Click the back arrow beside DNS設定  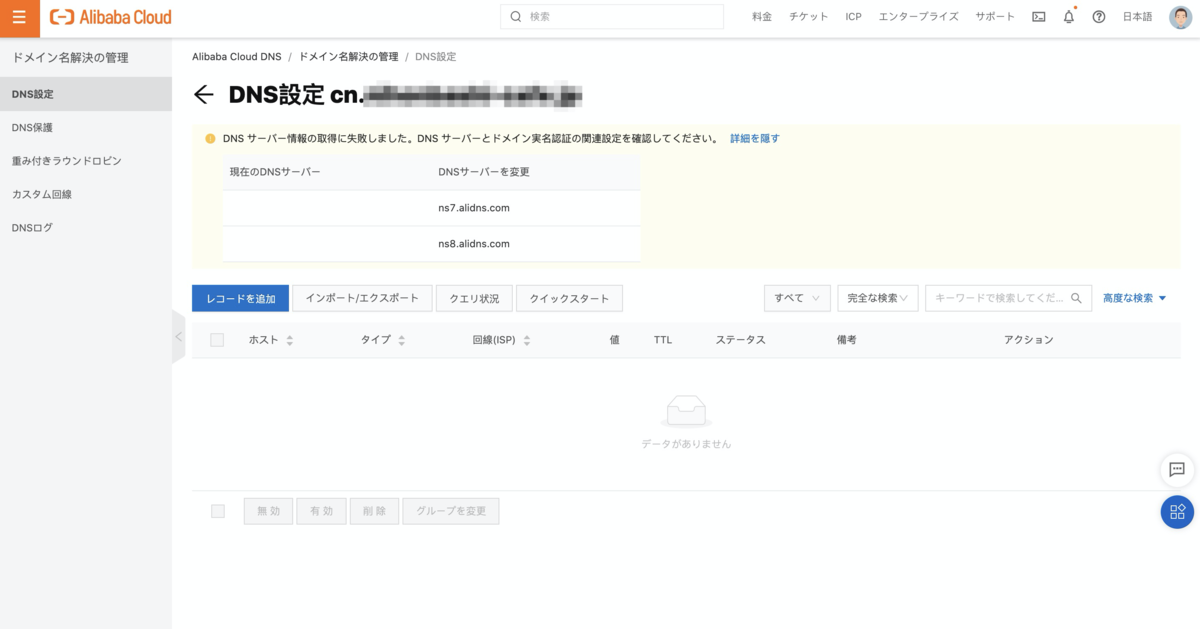[x=204, y=95]
